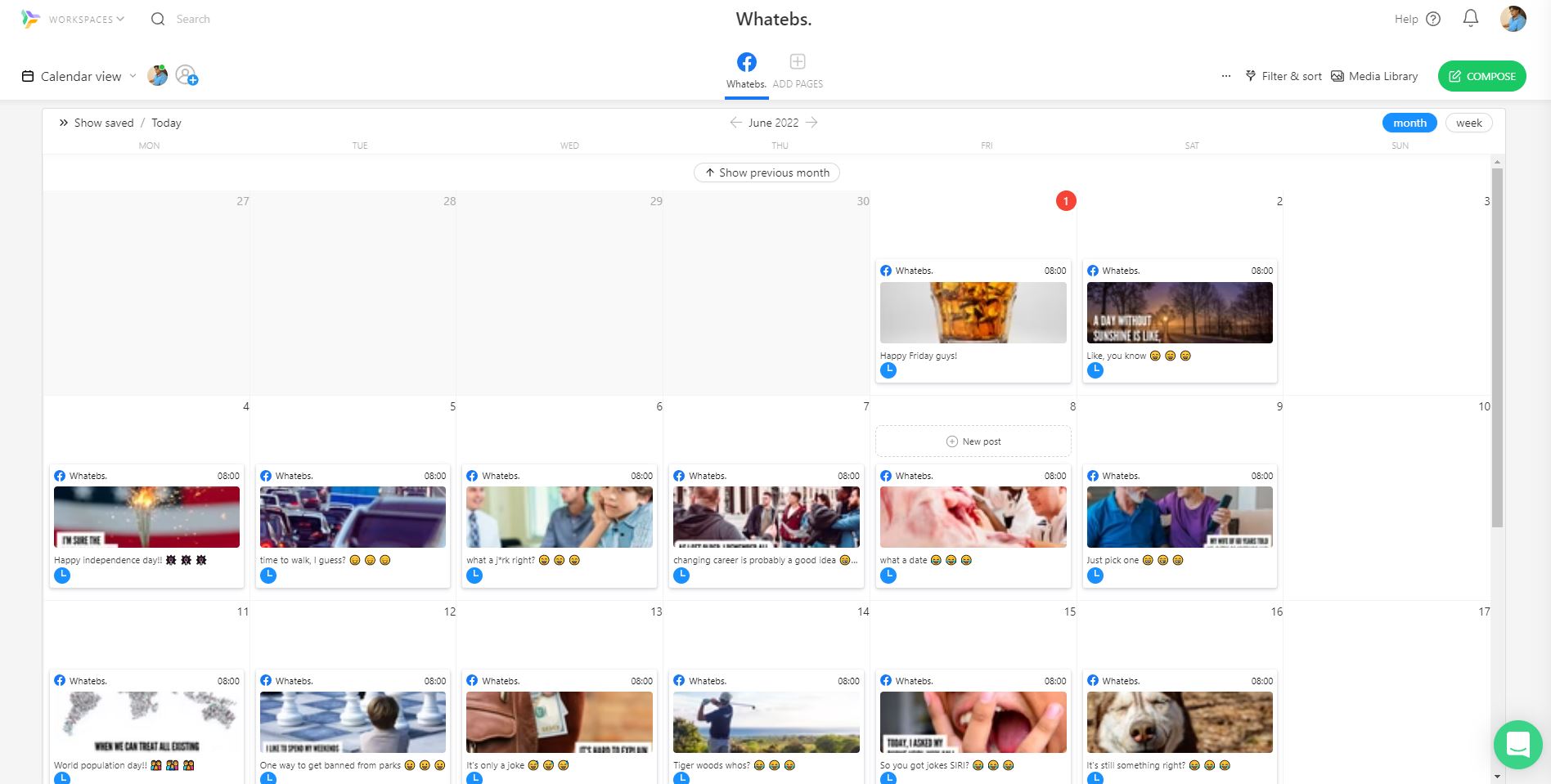This screenshot has height=784, width=1551.
Task: Open the Happy Friday guys! post thumbnail
Action: coord(973,312)
